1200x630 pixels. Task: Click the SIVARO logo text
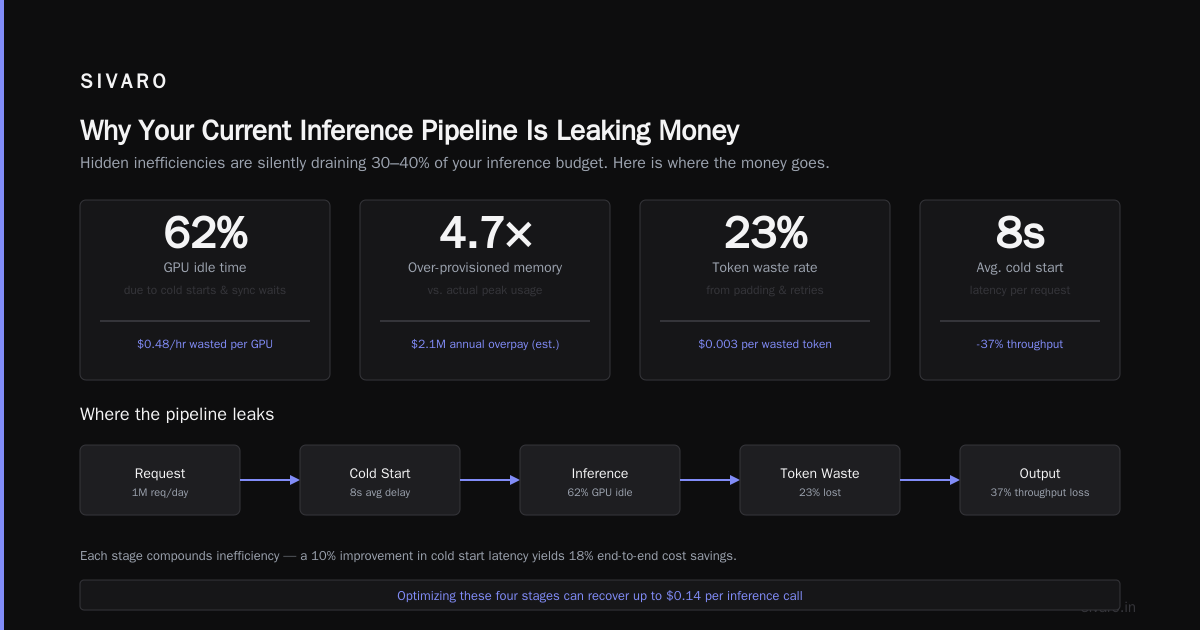tap(124, 82)
